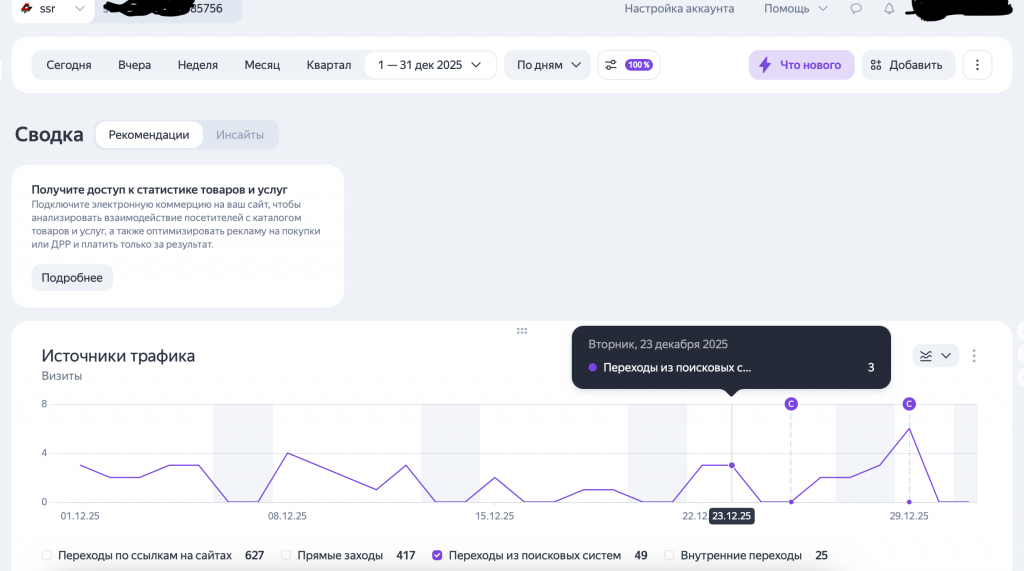Screen dimensions: 1024x571
Task: Click 'Что нового' button
Action: click(x=801, y=65)
